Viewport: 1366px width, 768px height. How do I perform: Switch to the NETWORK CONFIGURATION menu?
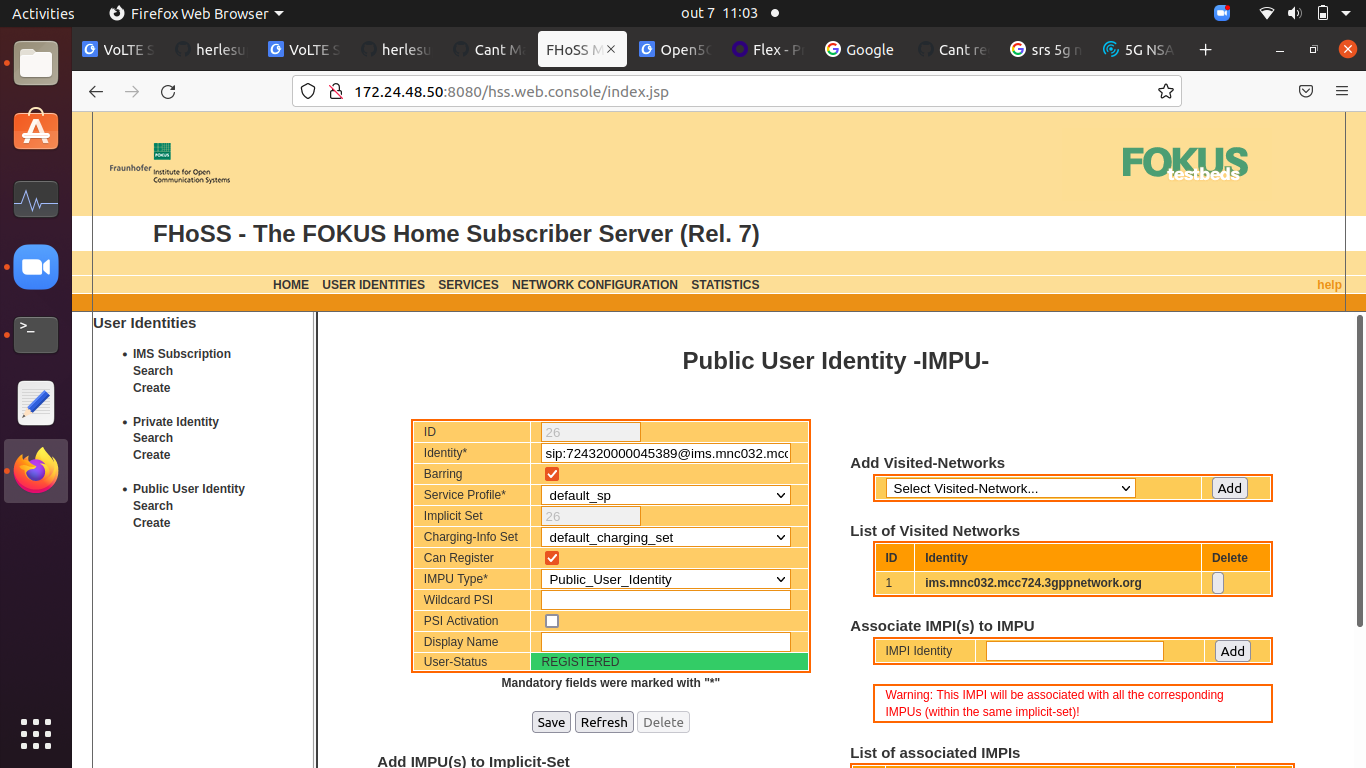coord(594,285)
